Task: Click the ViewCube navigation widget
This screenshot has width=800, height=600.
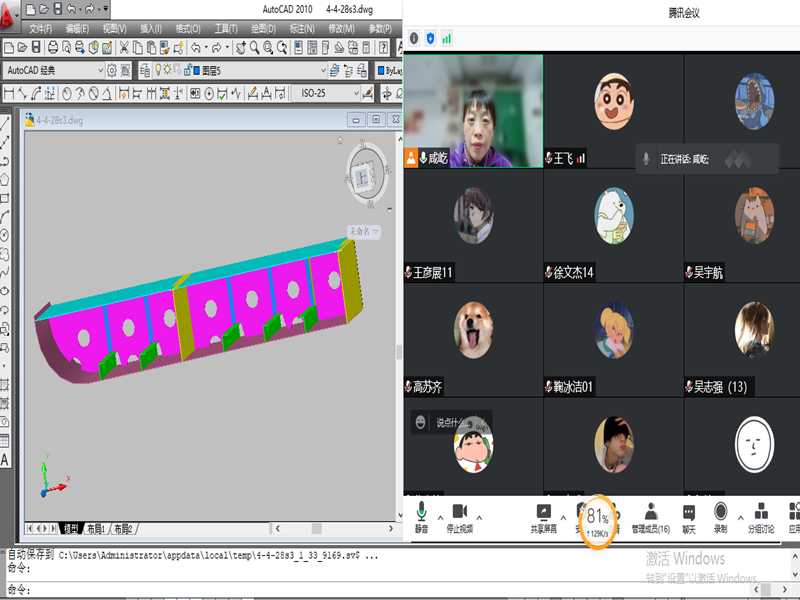Action: (x=363, y=178)
